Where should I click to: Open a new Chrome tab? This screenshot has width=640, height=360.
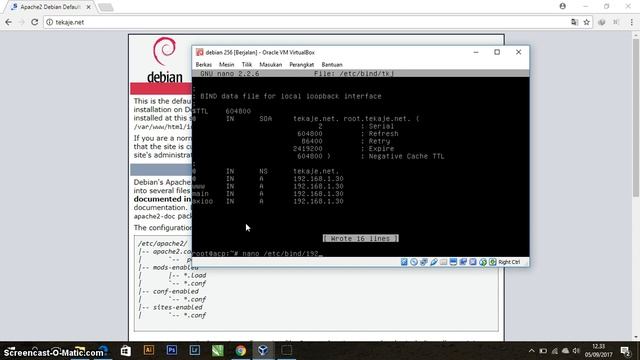(106, 7)
